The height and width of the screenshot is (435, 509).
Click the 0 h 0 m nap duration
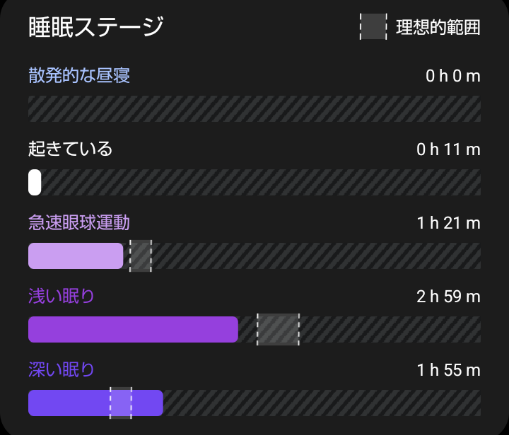453,76
